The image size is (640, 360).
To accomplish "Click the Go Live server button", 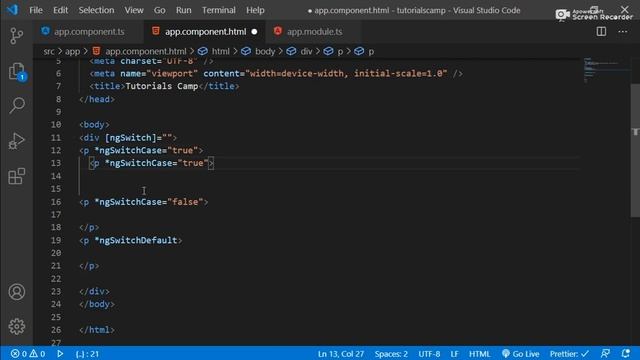I will pyautogui.click(x=520, y=353).
